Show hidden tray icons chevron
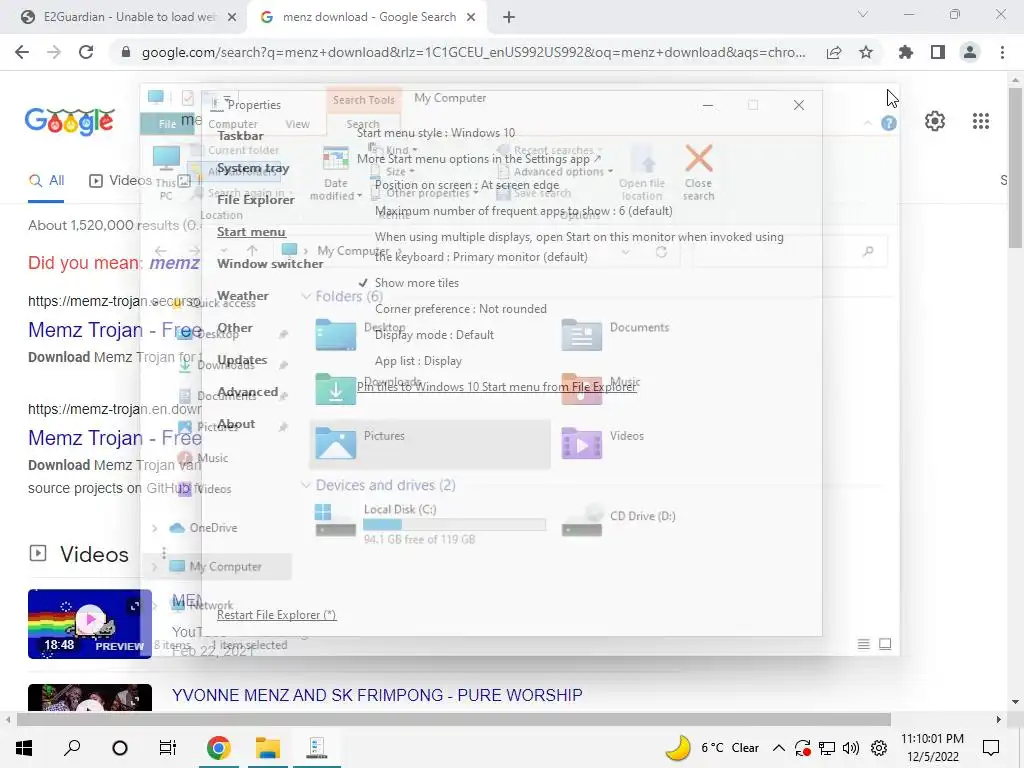 (778, 748)
